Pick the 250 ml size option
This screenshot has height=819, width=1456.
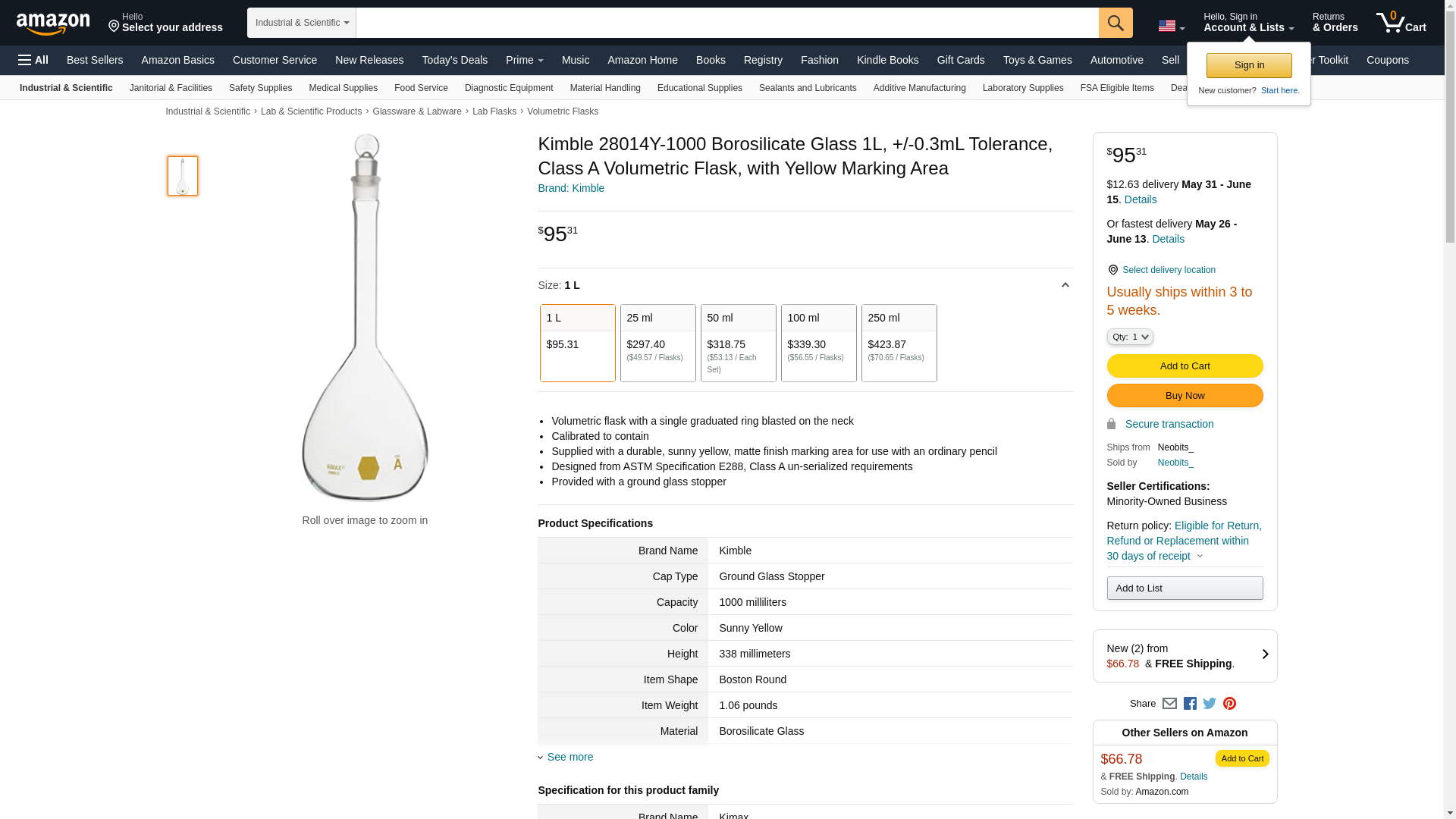pos(899,343)
